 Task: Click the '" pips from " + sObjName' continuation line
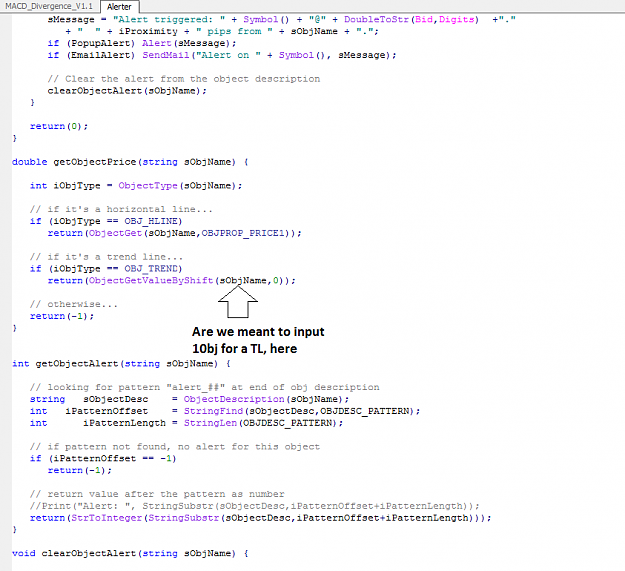click(222, 31)
